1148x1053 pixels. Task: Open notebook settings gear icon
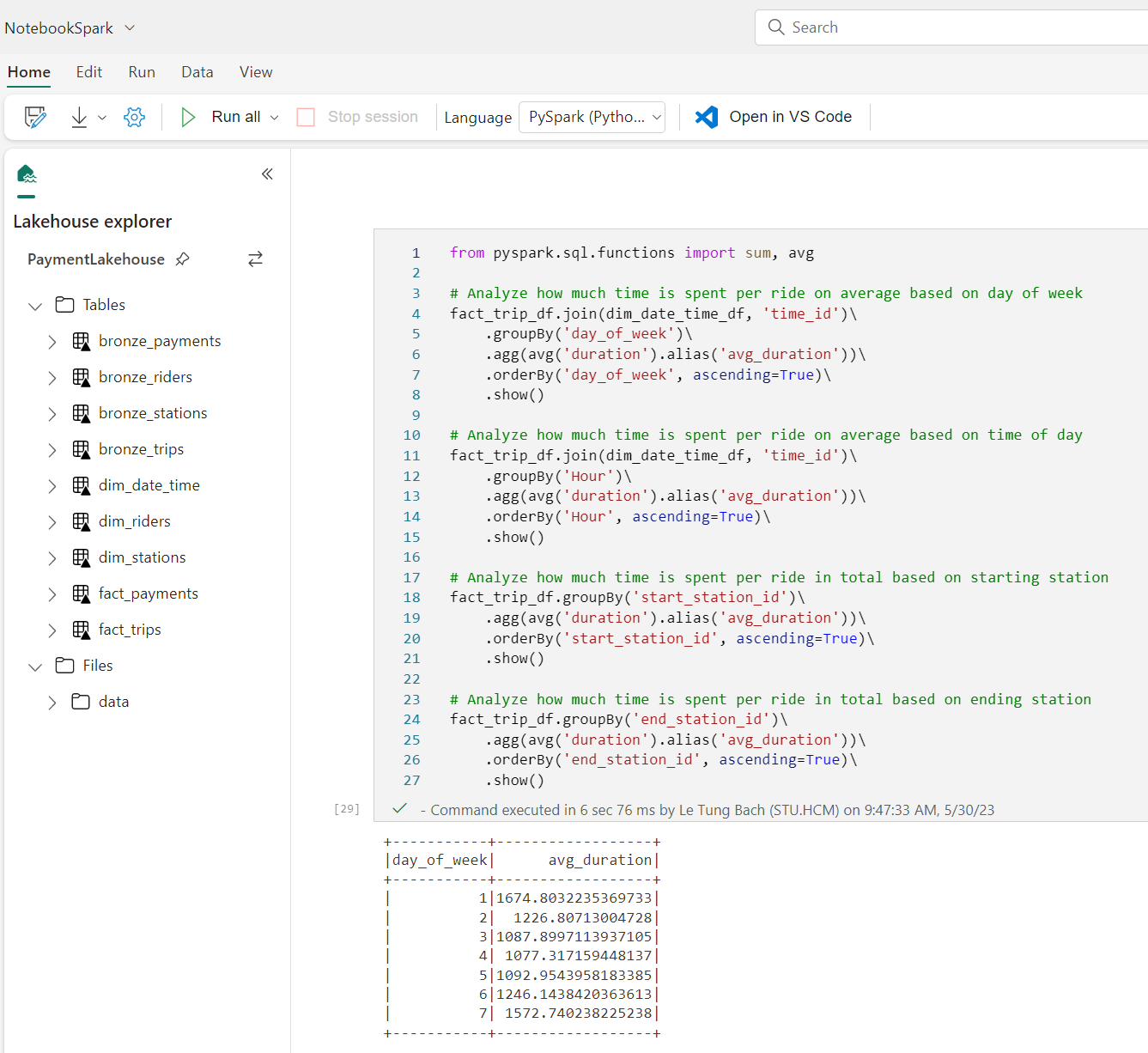pos(134,117)
